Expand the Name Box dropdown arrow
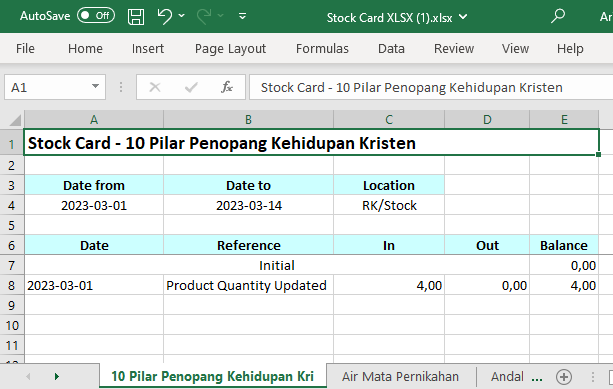The image size is (613, 389). click(95, 86)
